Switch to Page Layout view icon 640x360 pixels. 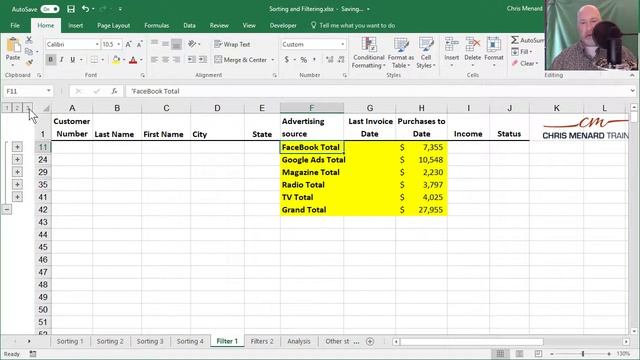519,353
